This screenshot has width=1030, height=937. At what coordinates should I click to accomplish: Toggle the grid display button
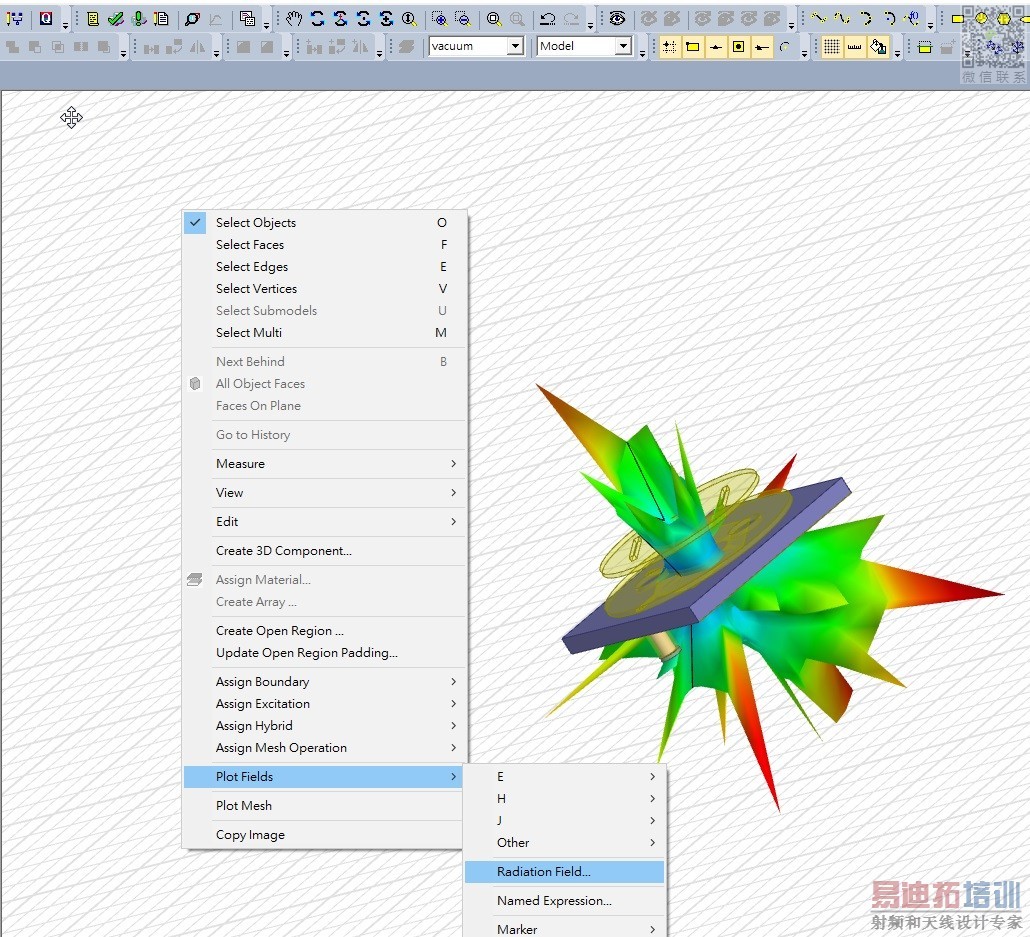832,47
